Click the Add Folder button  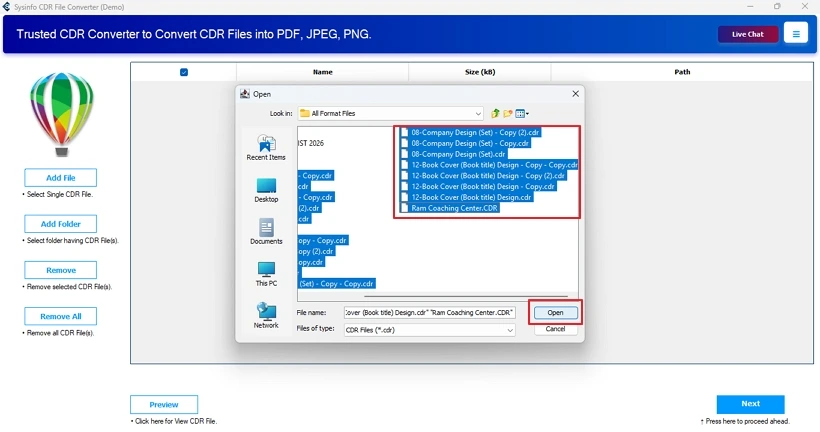click(61, 224)
